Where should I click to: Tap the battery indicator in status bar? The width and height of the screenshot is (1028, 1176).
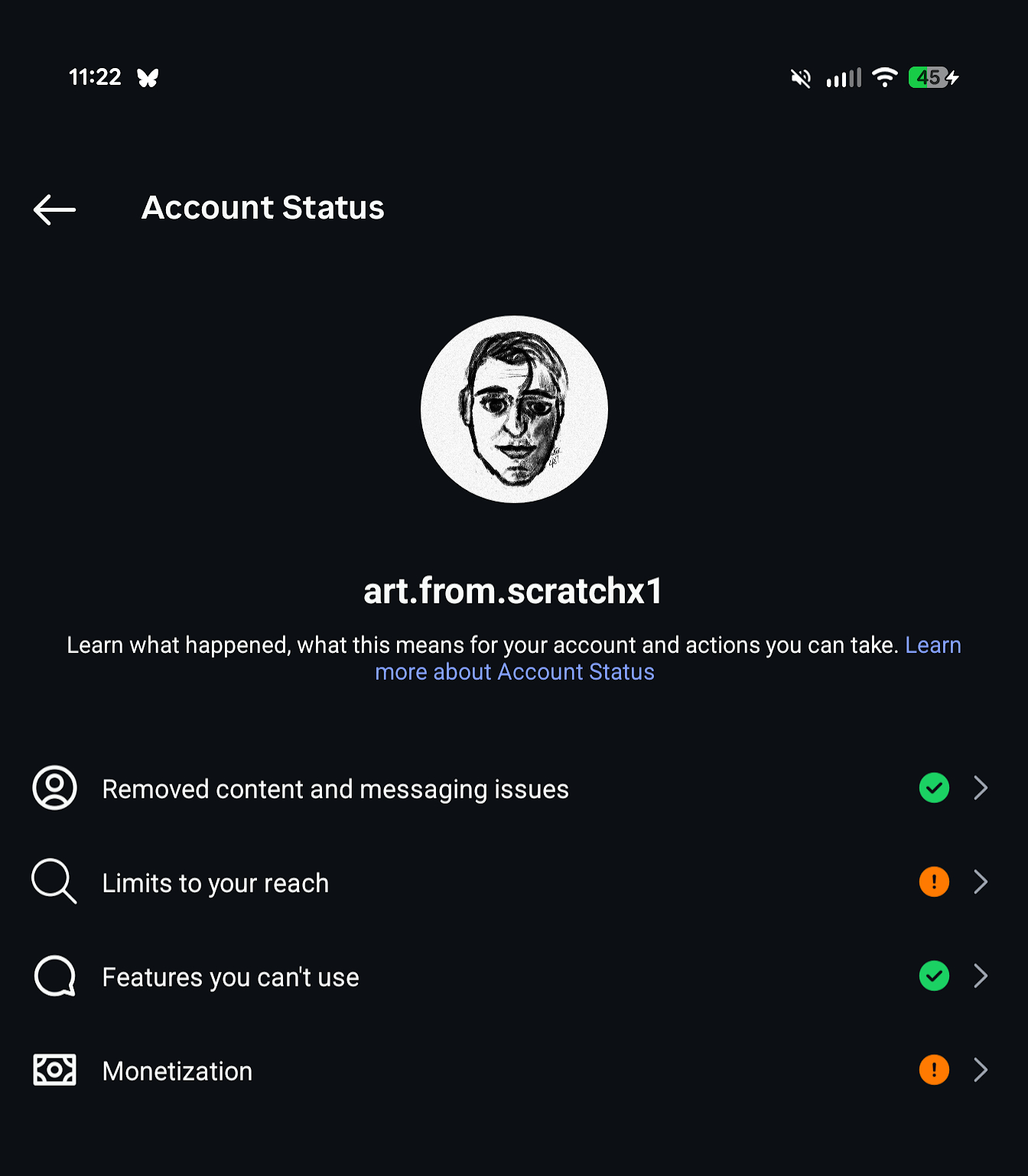coord(932,77)
